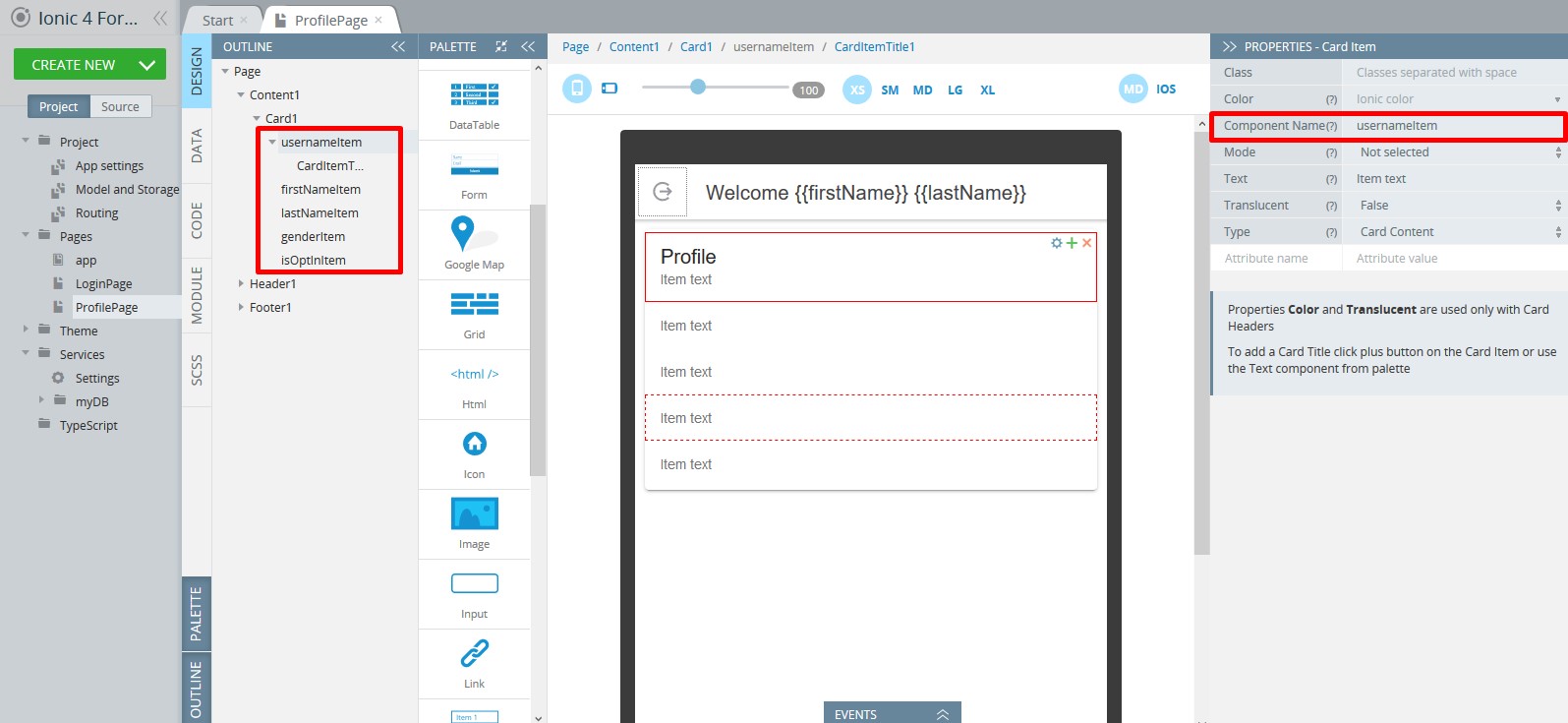Screen dimensions: 1568x723
Task: Click the CardItemTitle1 breadcrumb link
Action: tap(875, 46)
